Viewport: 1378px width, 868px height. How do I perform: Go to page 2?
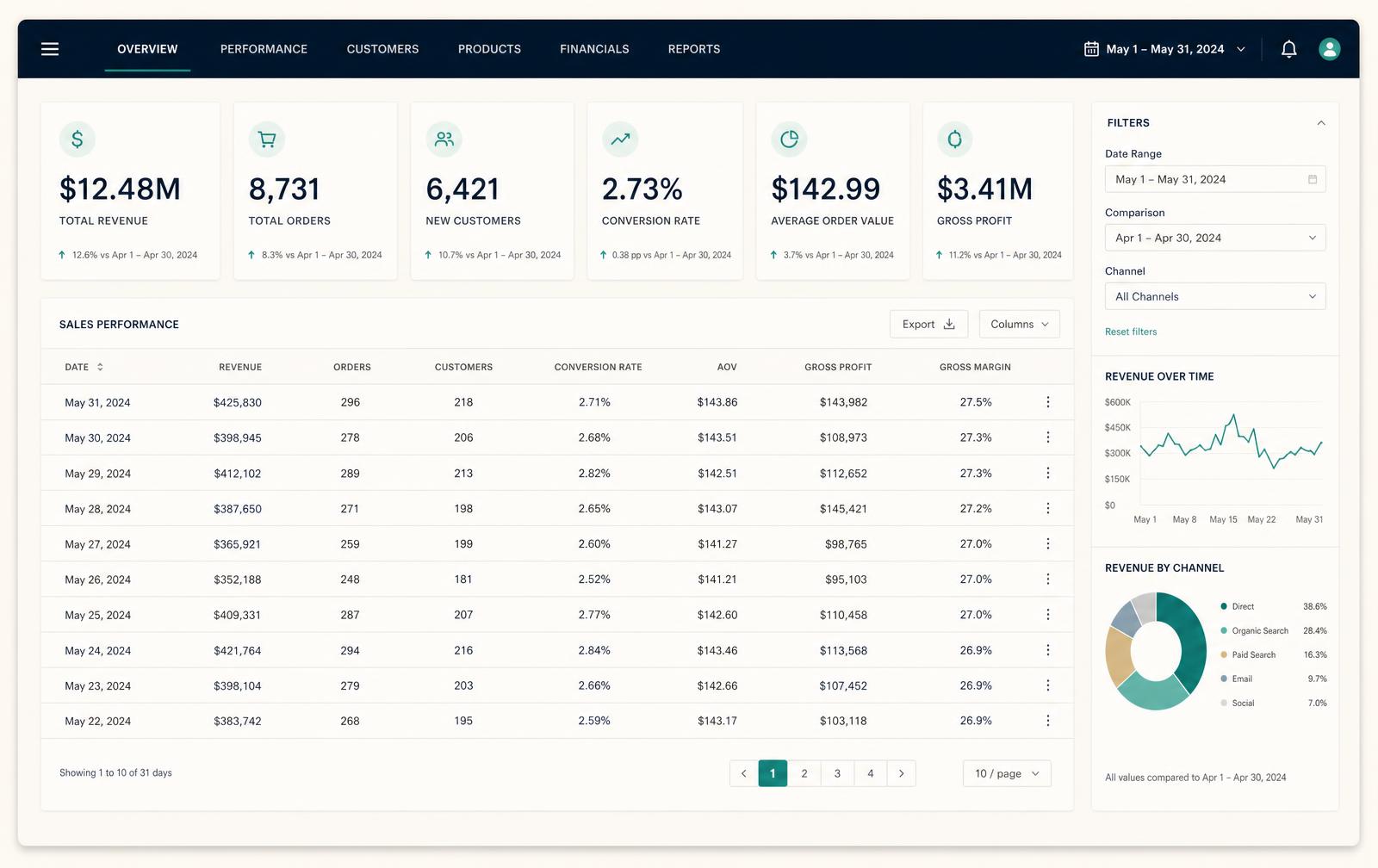click(x=804, y=773)
